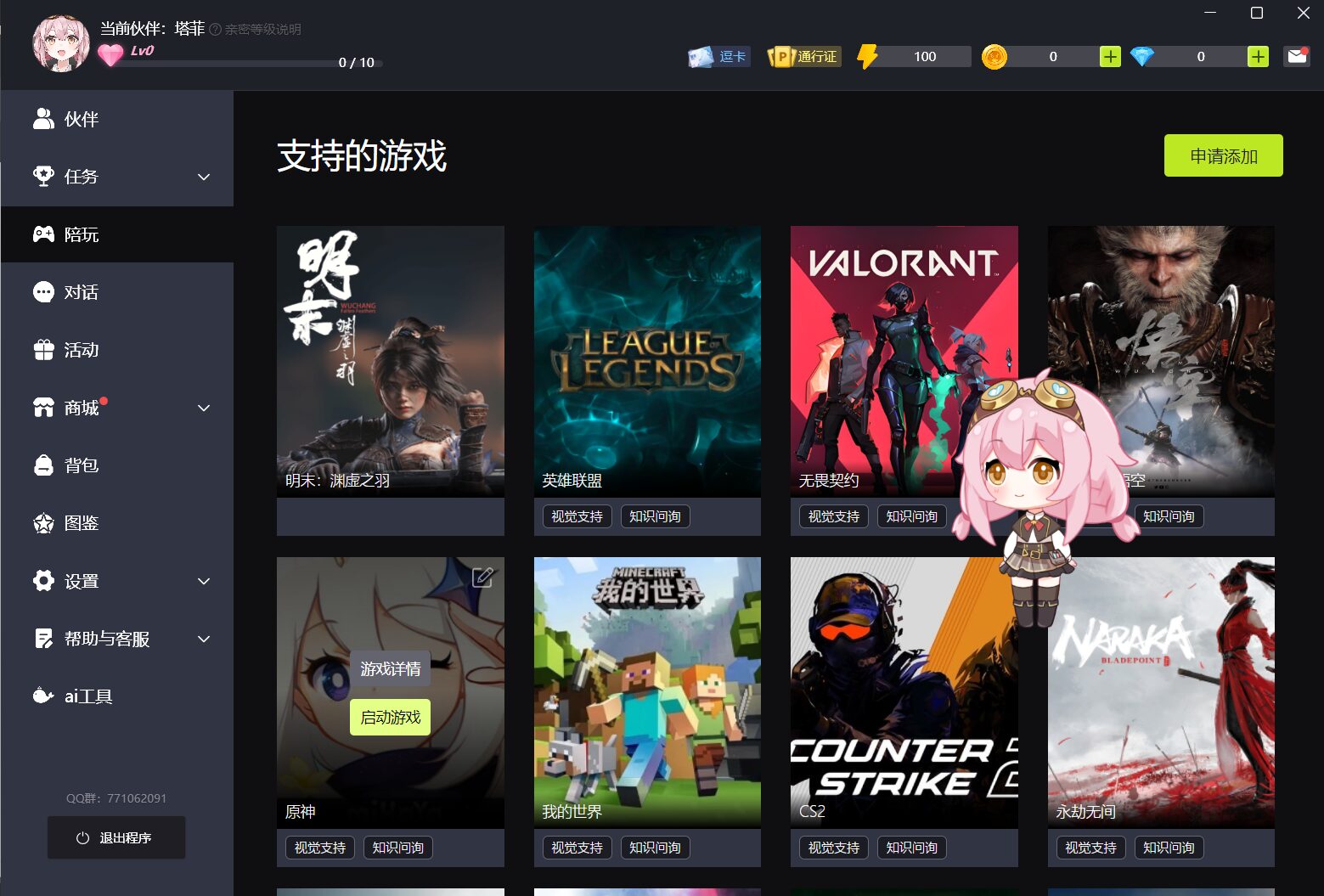Open the 伙伴 menu item

click(117, 119)
